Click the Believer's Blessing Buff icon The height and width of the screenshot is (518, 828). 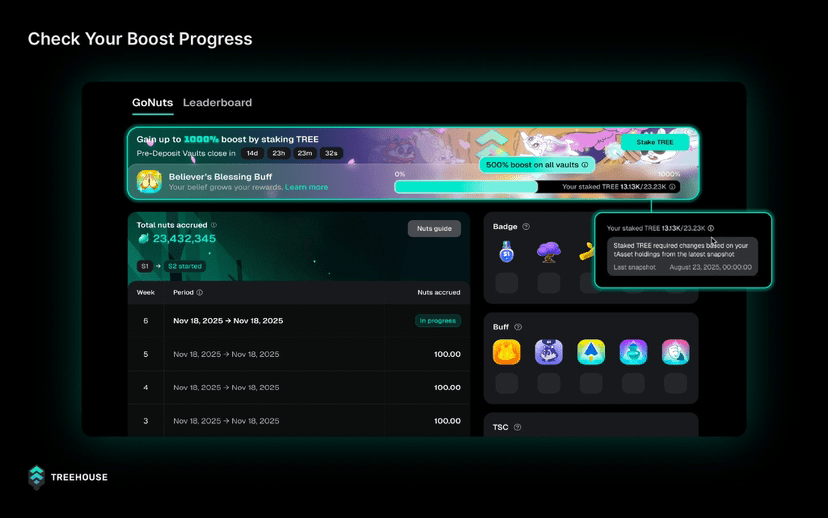(149, 181)
